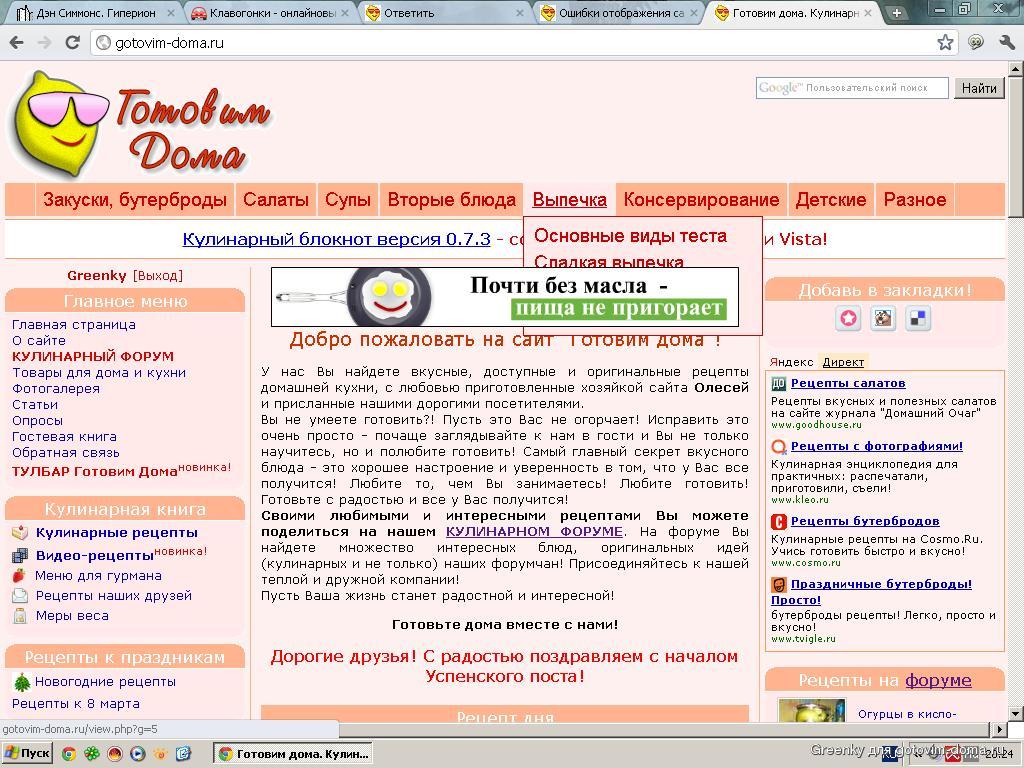This screenshot has height=768, width=1024.
Task: Click the Christmas tree icon beside Новогодние рецепты
Action: pyautogui.click(x=22, y=682)
